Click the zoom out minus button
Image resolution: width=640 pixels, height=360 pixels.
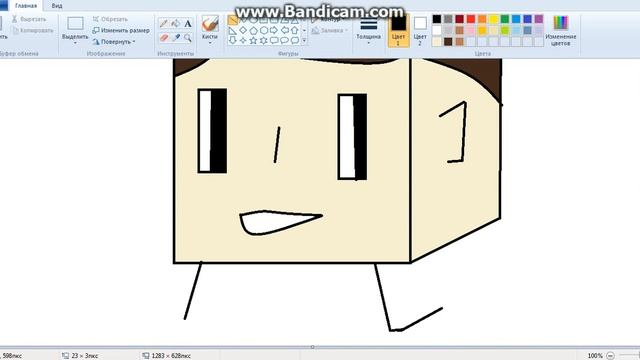[x=610, y=356]
